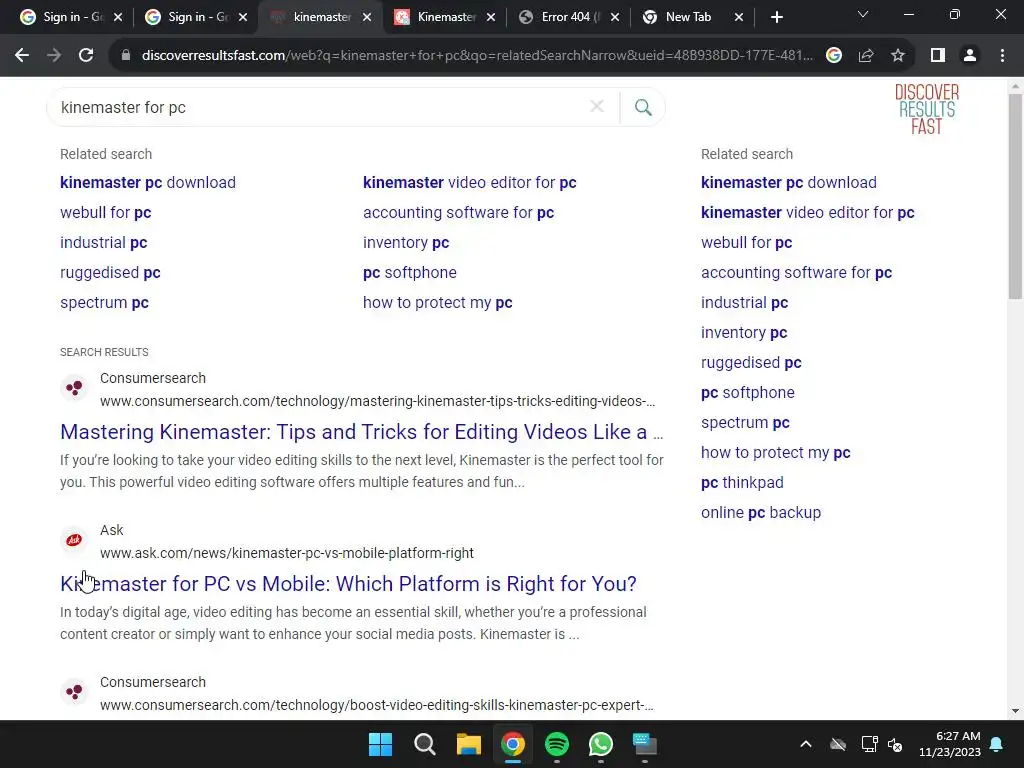This screenshot has width=1024, height=768.
Task: Open the notification bell
Action: 997,744
